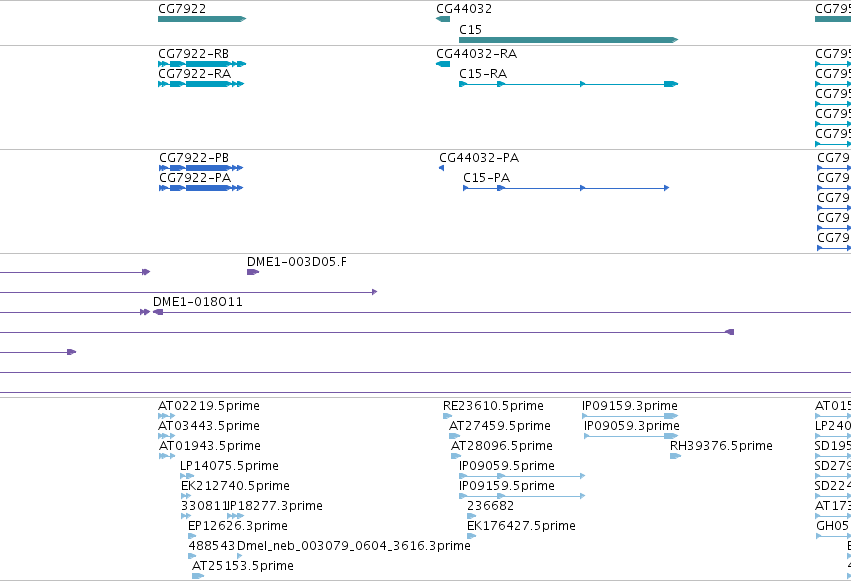Select the CG7922-RA transcript glyph

[x=201, y=84]
